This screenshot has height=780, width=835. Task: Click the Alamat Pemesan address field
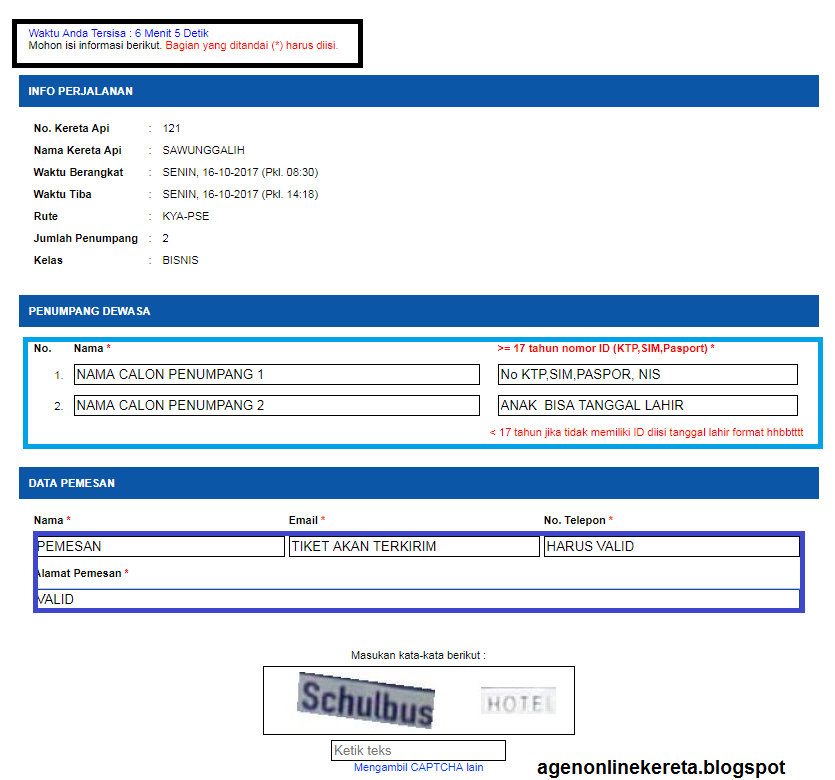[418, 599]
